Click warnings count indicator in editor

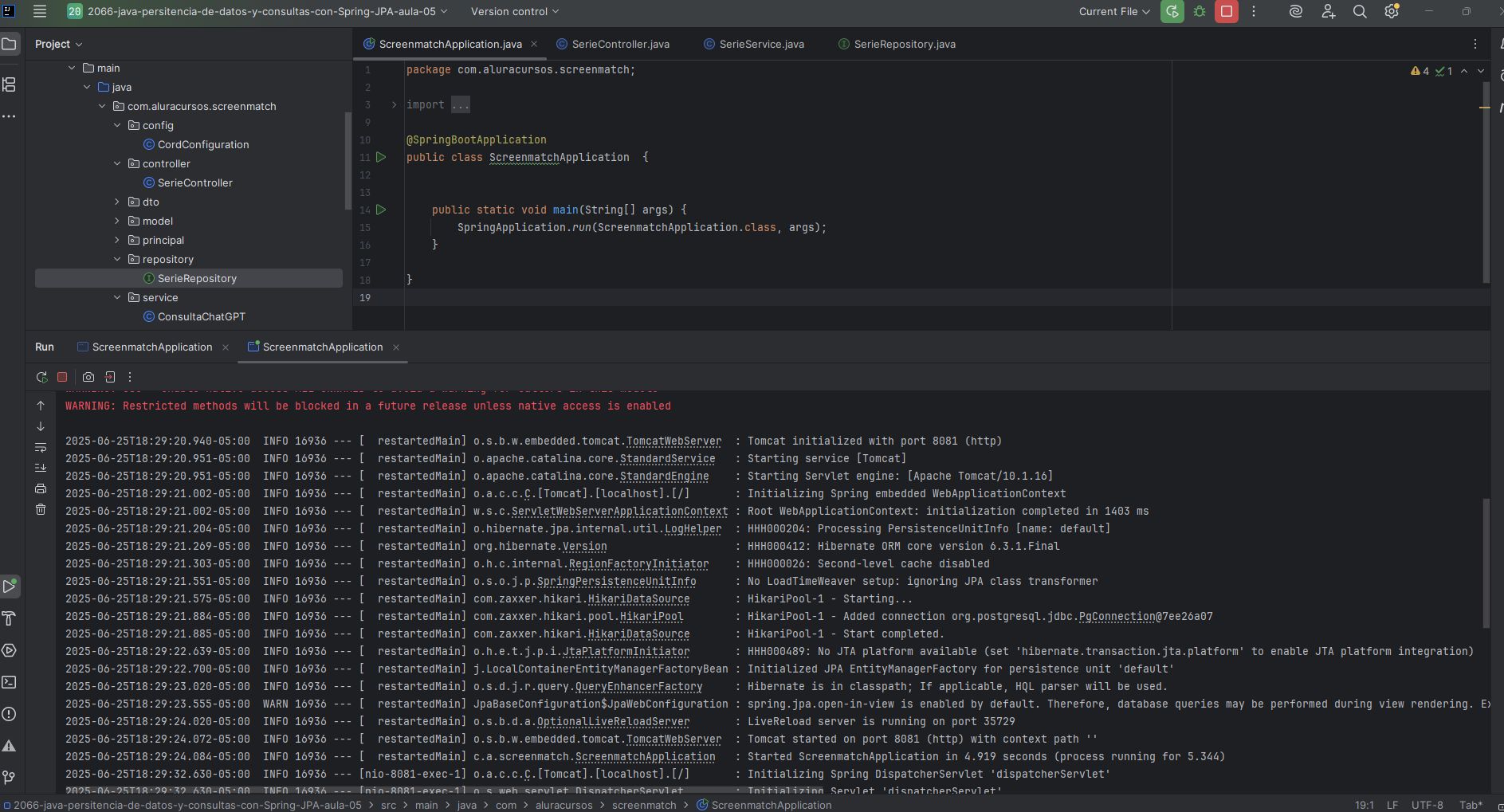click(x=1420, y=71)
